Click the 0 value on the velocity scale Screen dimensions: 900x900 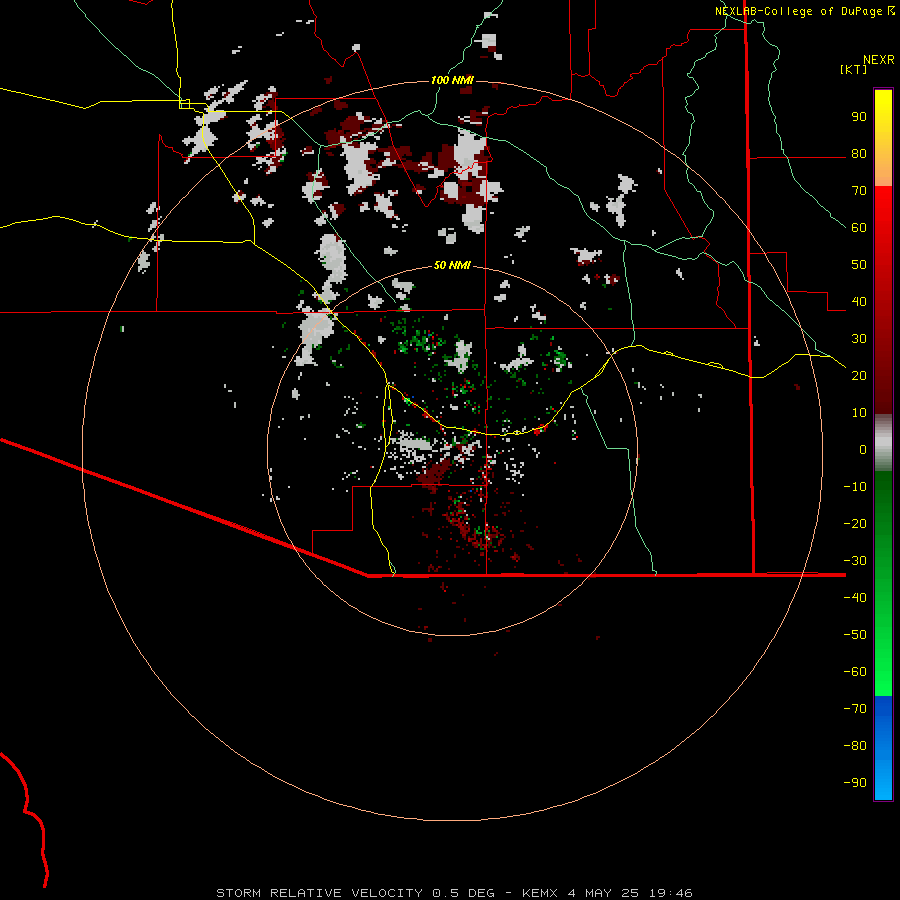[863, 449]
